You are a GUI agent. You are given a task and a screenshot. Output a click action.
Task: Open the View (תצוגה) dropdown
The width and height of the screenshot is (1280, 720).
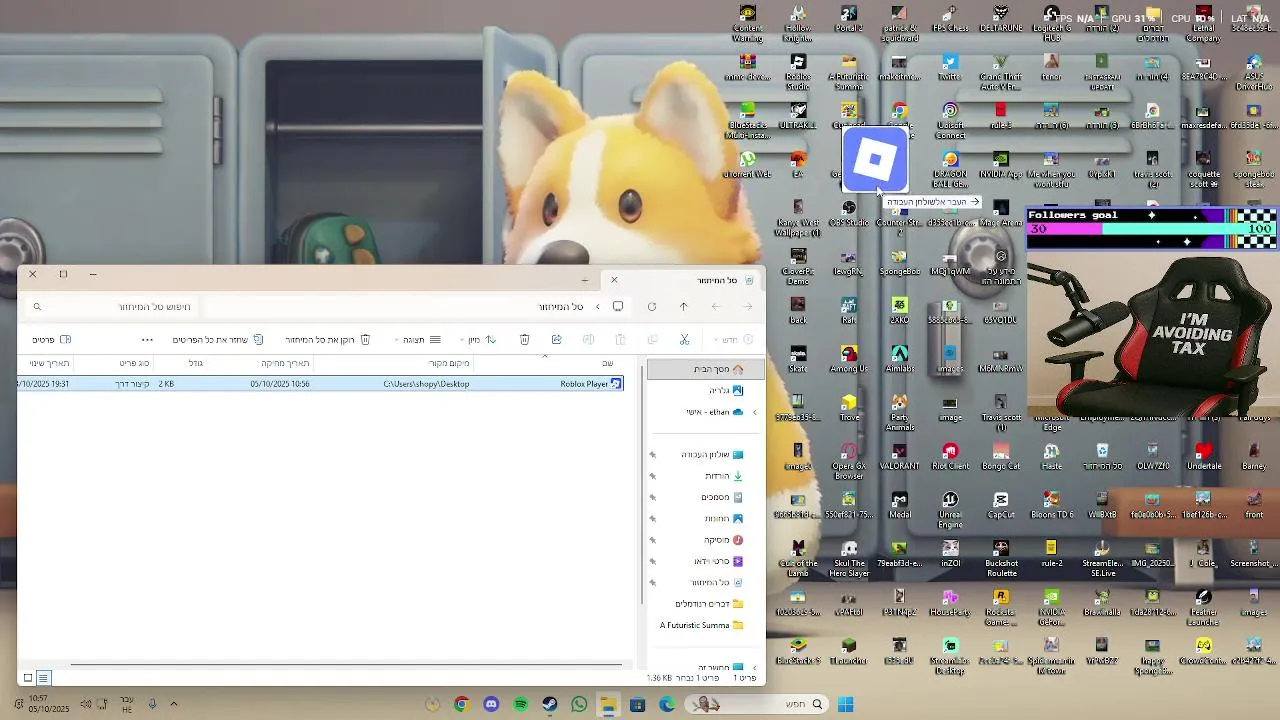tap(420, 340)
